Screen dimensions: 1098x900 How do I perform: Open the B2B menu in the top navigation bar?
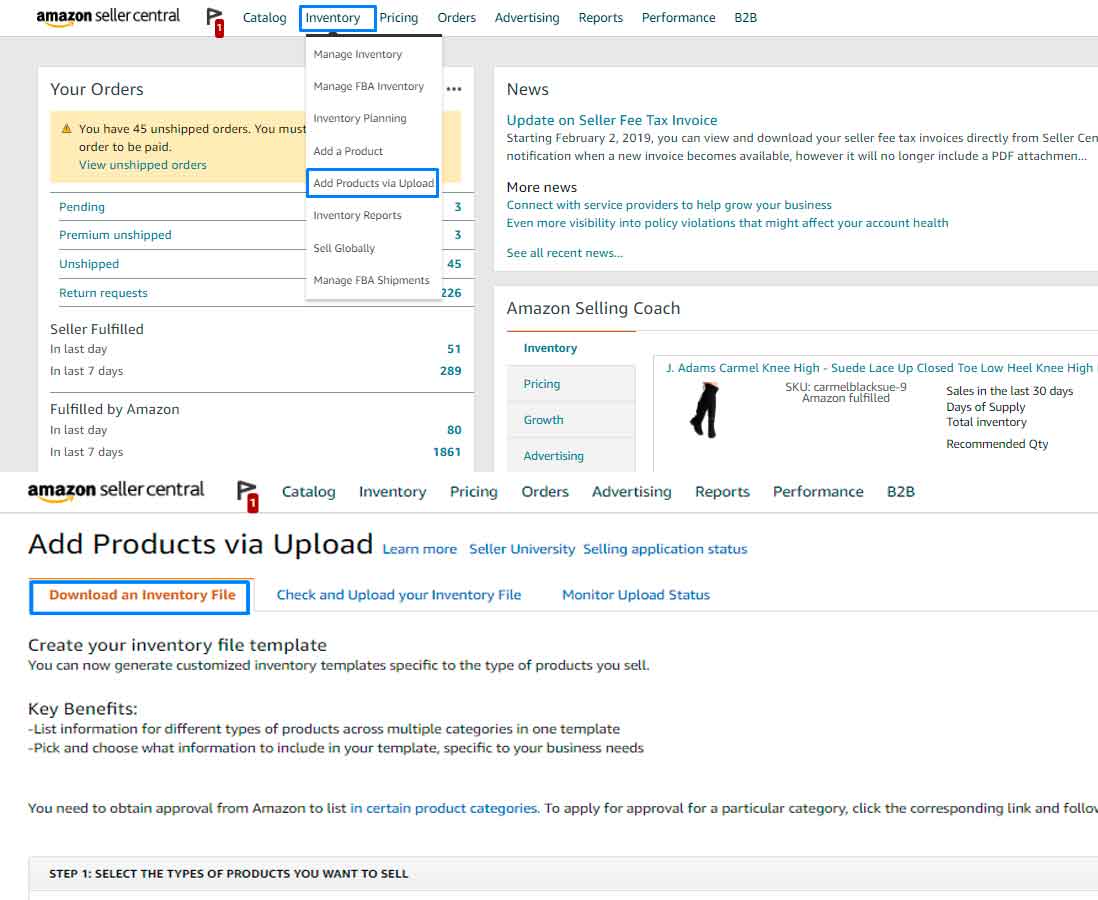(745, 18)
